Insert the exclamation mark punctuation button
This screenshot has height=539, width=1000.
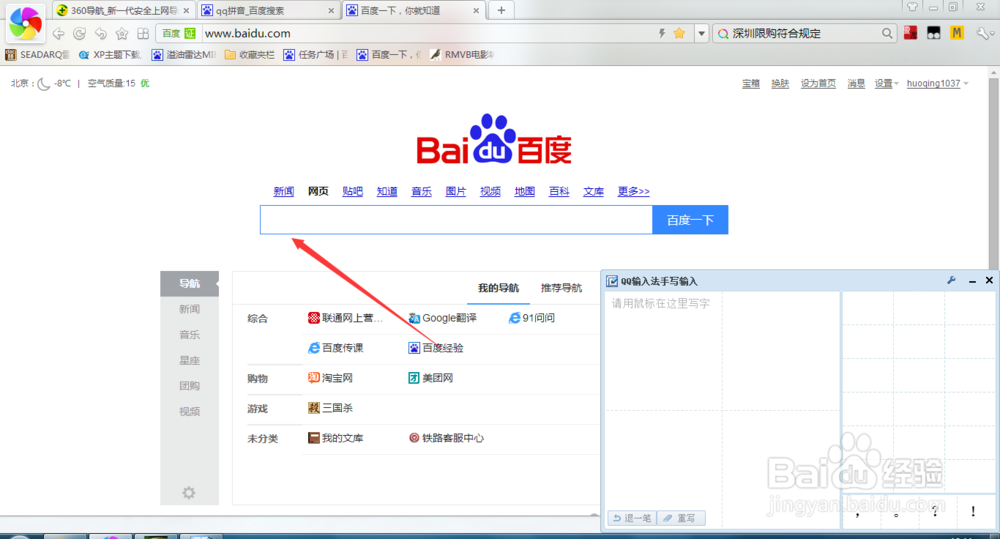973,512
